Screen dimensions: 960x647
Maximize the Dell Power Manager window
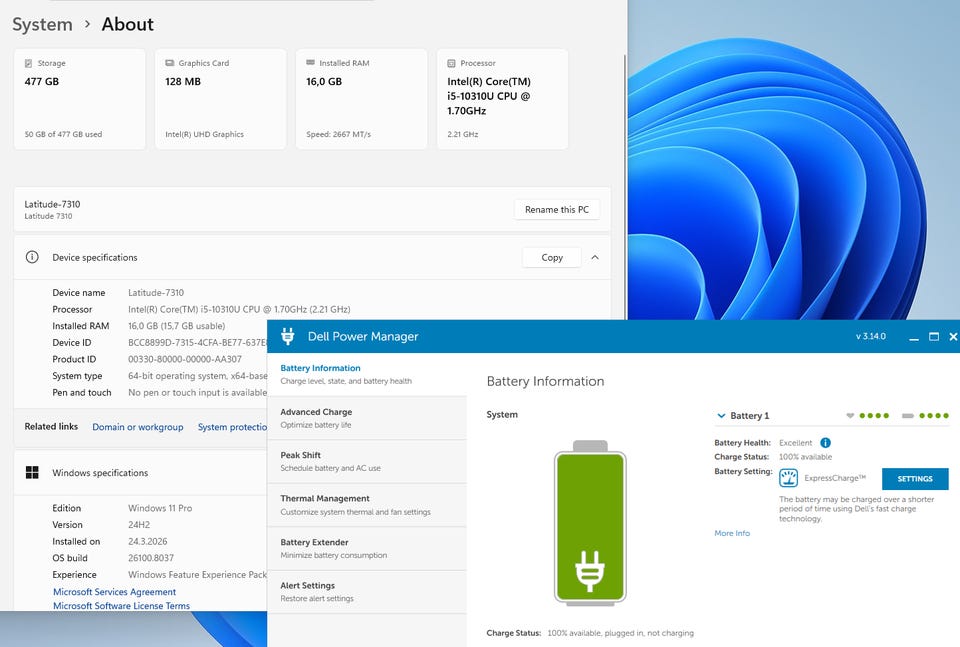click(934, 337)
